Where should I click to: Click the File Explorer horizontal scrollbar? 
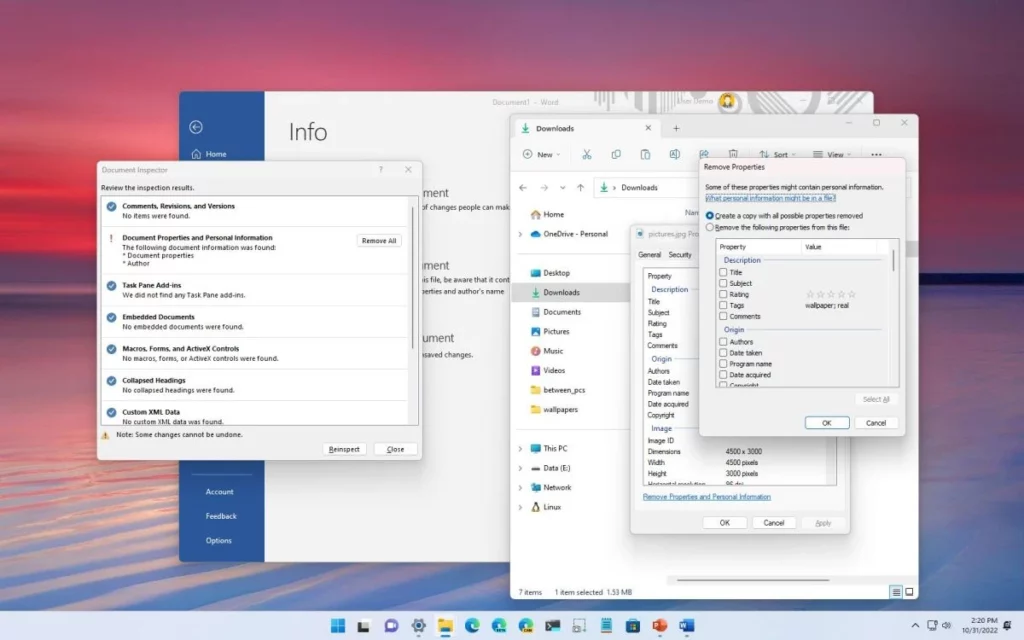tap(753, 579)
